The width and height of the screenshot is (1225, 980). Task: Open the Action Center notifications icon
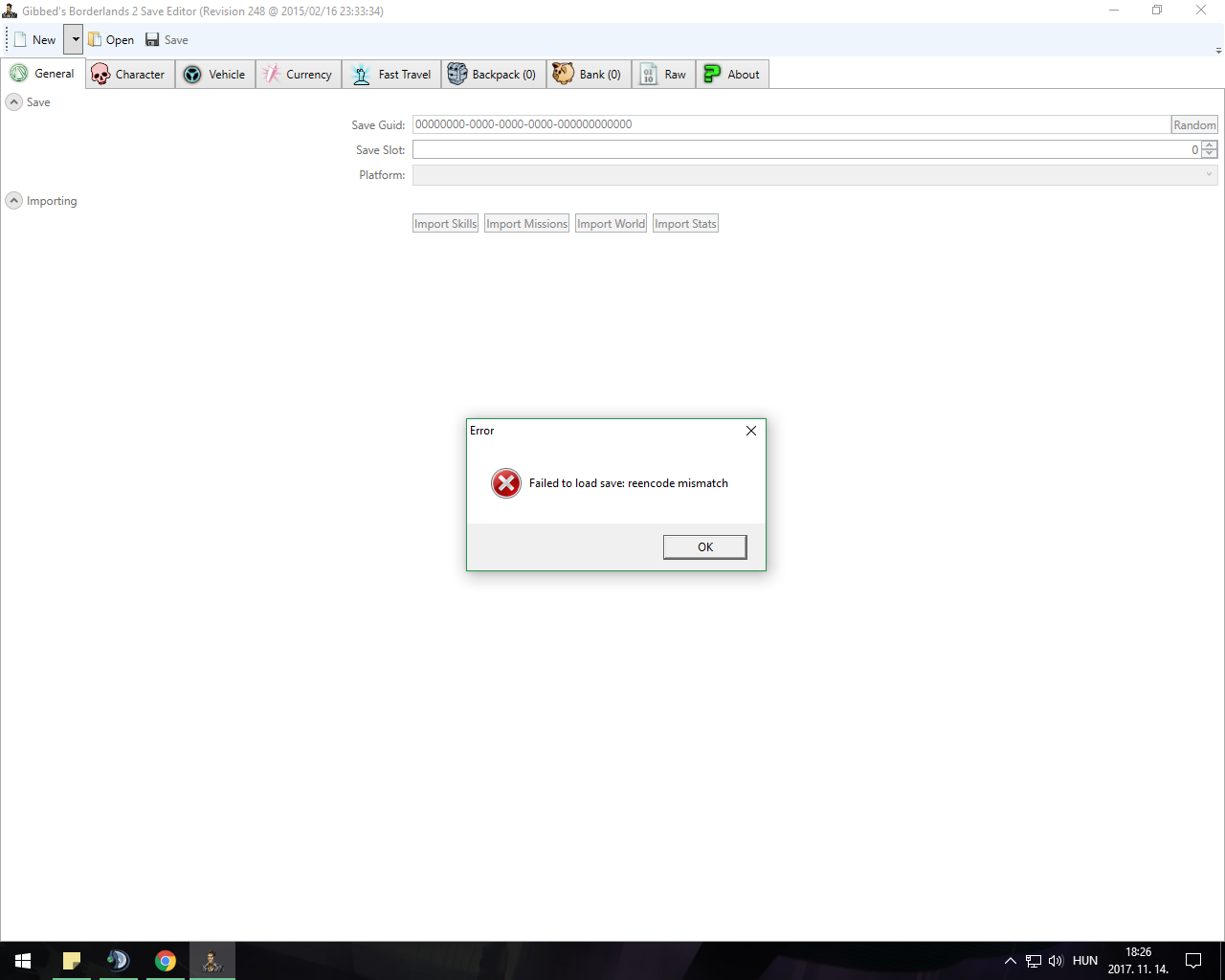1193,961
